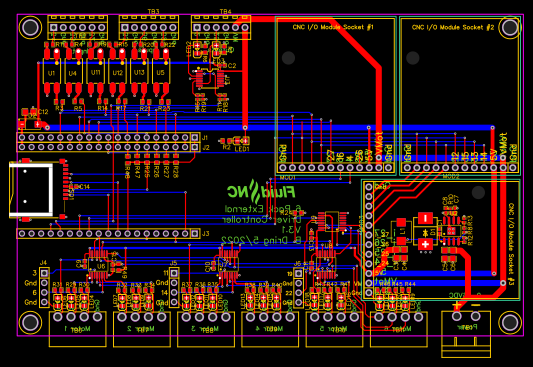Click the J4 connector label
533x367 pixels.
(x=43, y=263)
